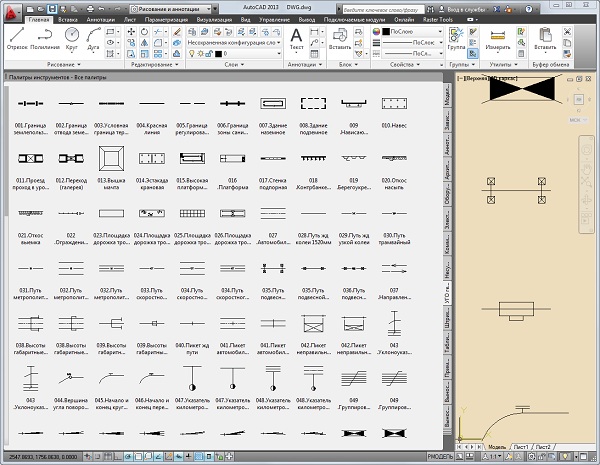Image resolution: width=600 pixels, height=465 pixels.
Task: Click the search keyword input field
Action: tap(383, 7)
